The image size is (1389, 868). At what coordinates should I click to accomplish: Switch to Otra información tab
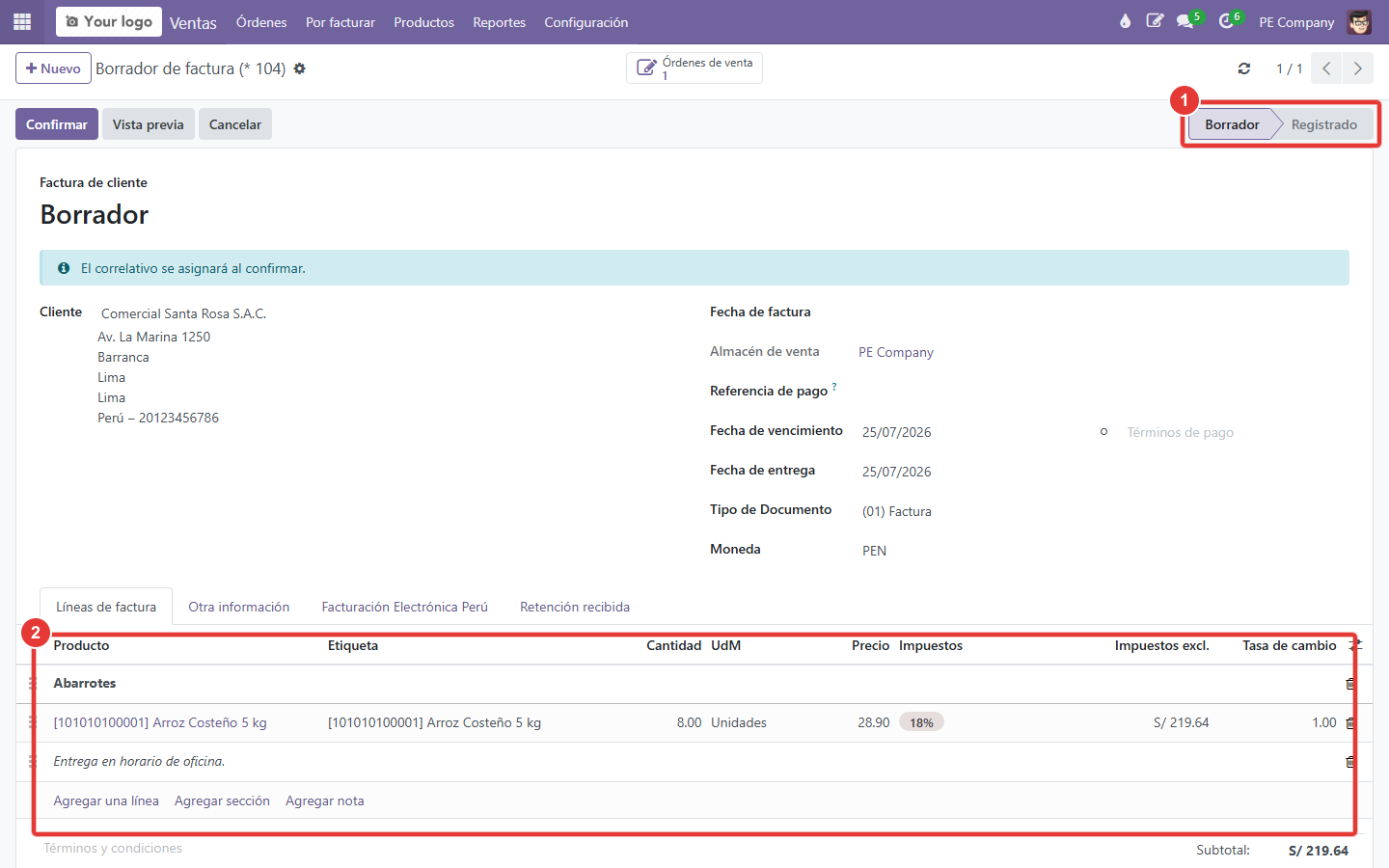tap(239, 607)
